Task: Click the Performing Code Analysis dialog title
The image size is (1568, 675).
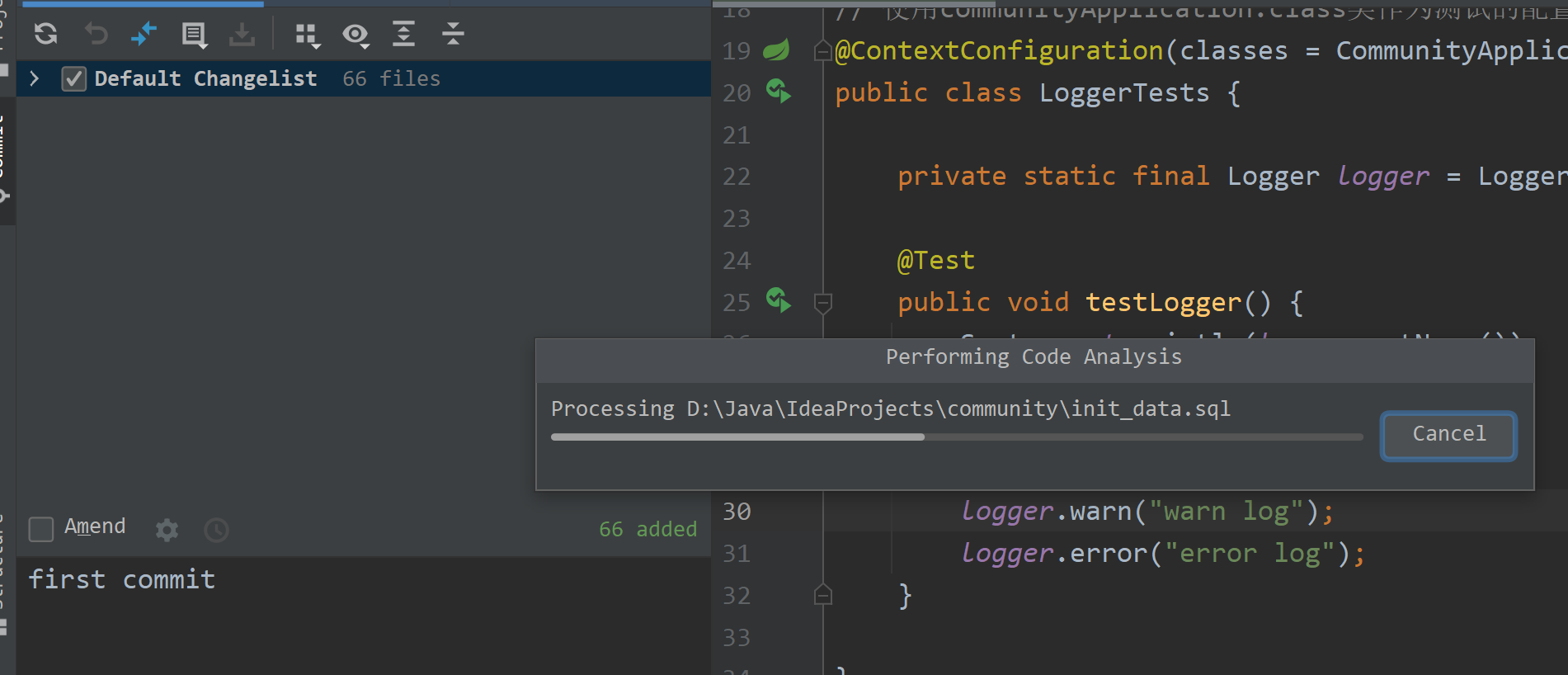Action: coord(1034,356)
